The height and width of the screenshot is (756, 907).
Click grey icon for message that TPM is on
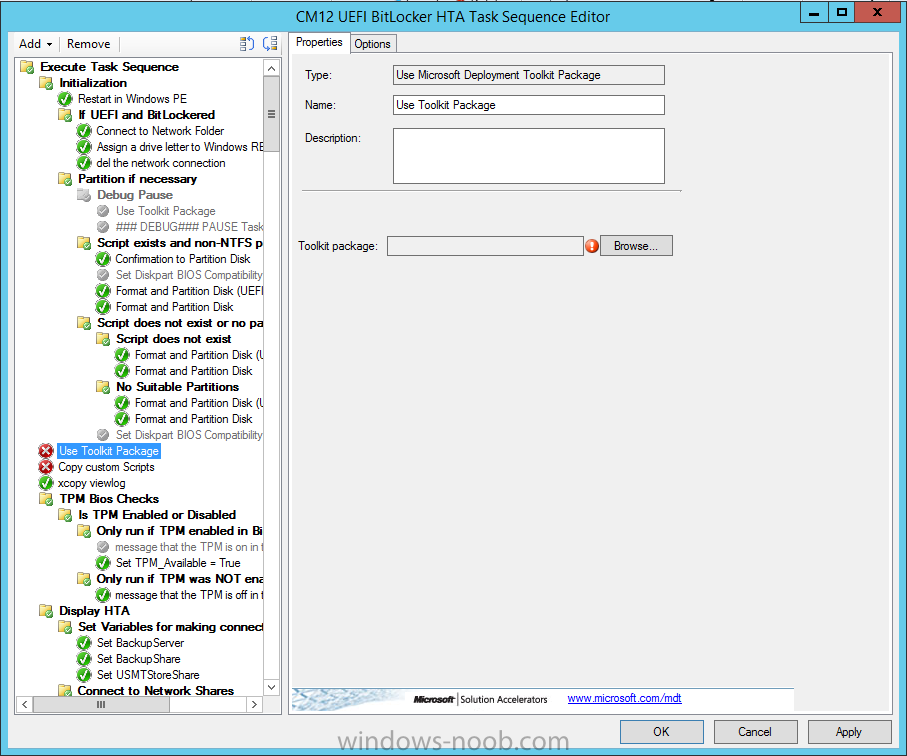103,547
